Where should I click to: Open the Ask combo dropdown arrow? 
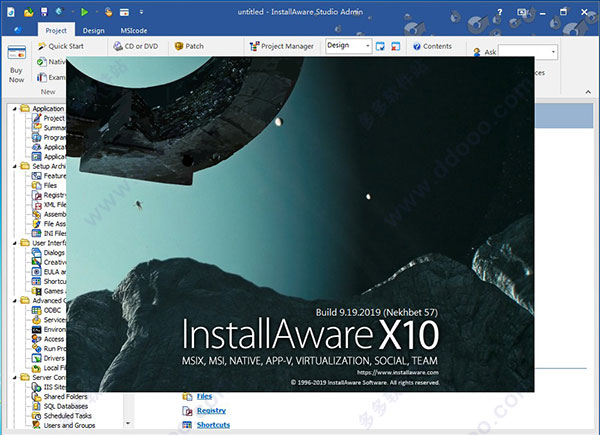pyautogui.click(x=553, y=52)
